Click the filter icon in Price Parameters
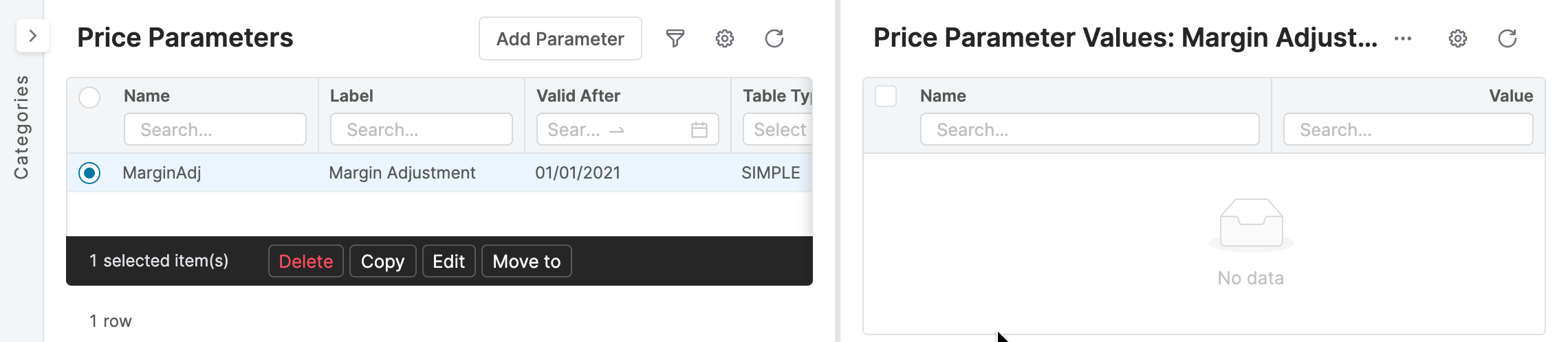Screen dimensions: 1568x342 [x=675, y=38]
